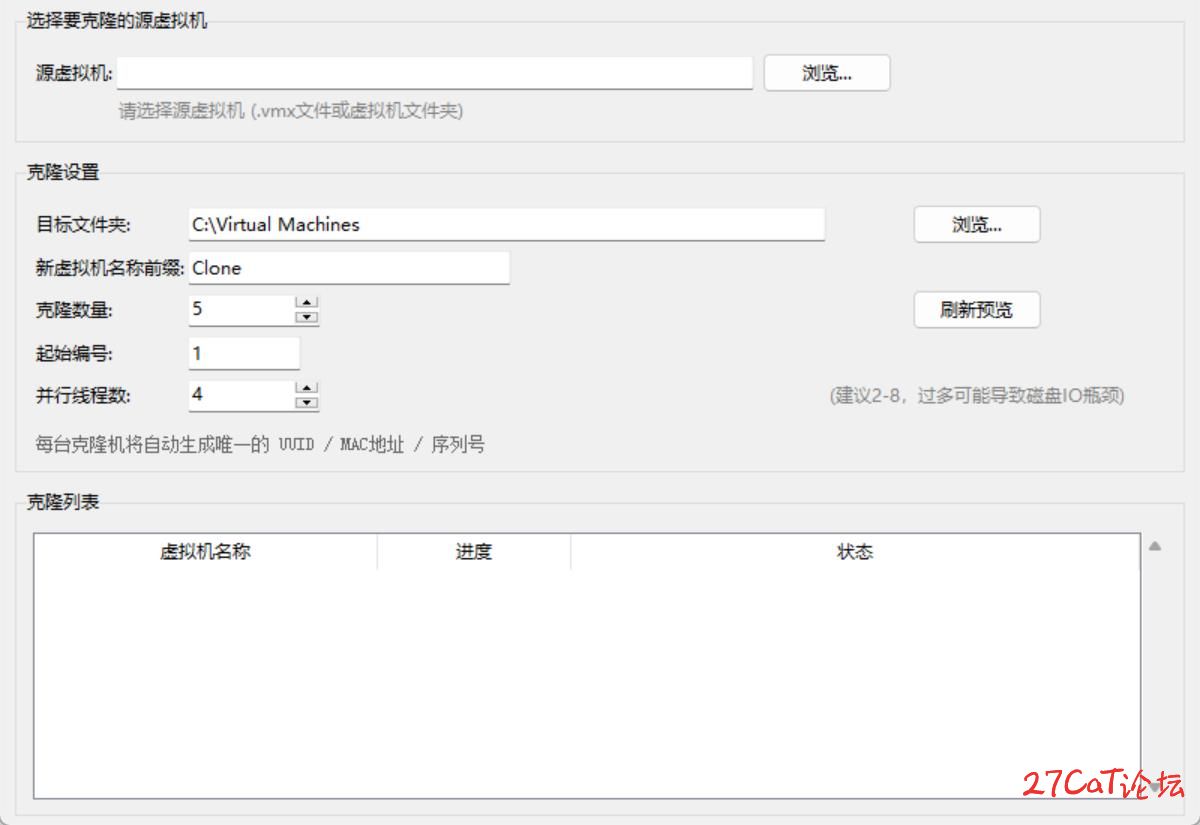The image size is (1200, 825).
Task: Click the clone list scroll down arrow
Action: pyautogui.click(x=1154, y=788)
